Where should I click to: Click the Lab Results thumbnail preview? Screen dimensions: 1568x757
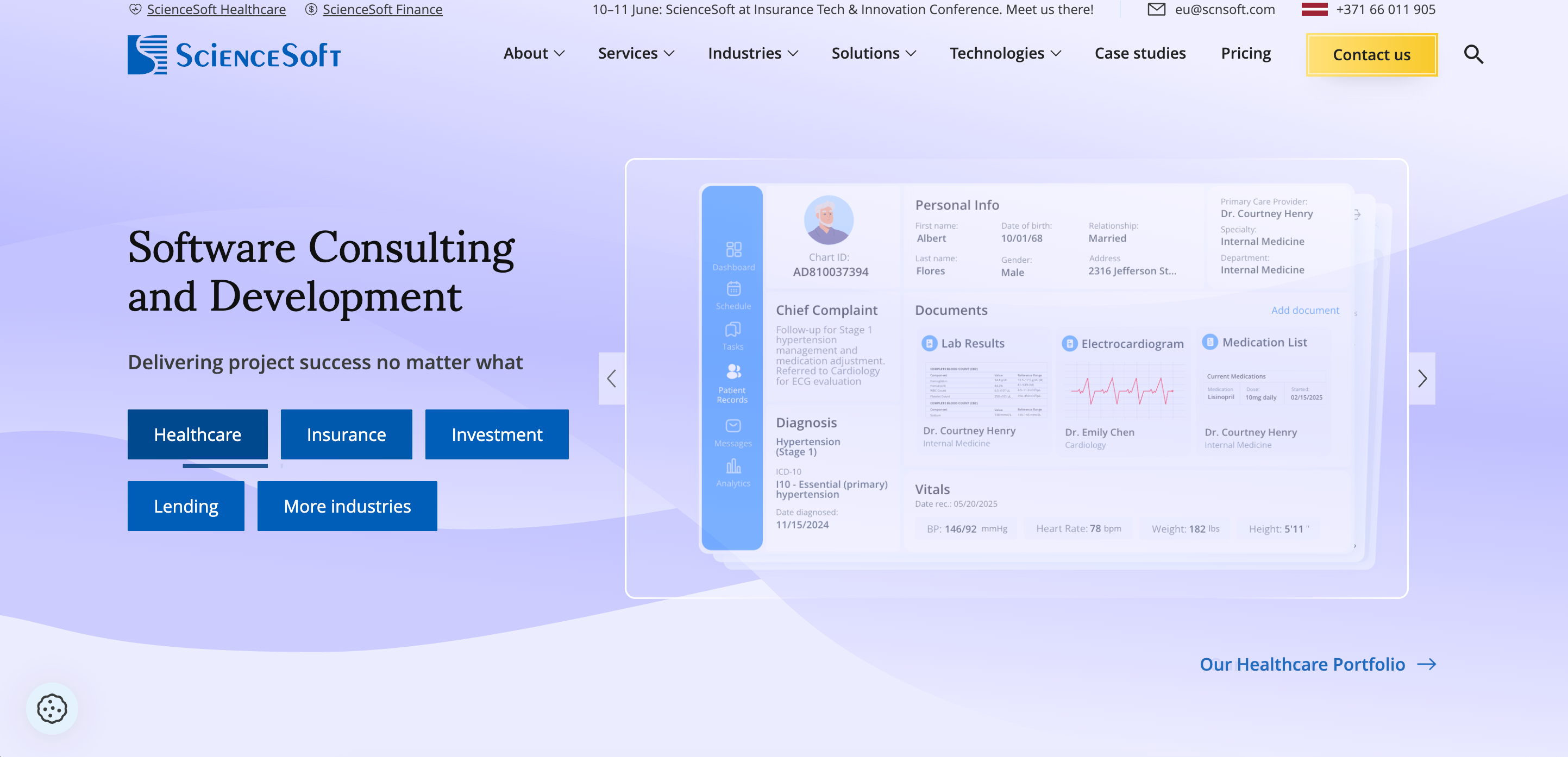986,389
